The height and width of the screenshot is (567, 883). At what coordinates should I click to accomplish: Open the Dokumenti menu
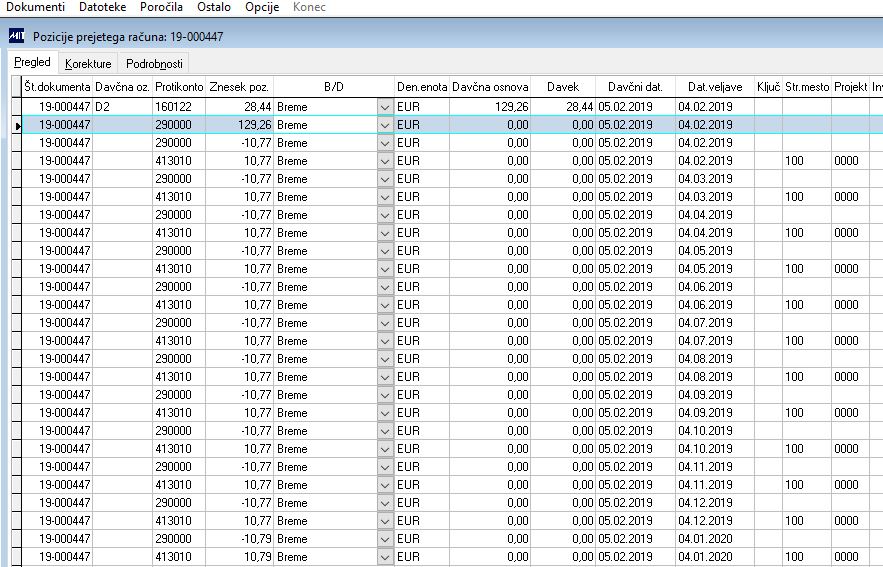(35, 7)
